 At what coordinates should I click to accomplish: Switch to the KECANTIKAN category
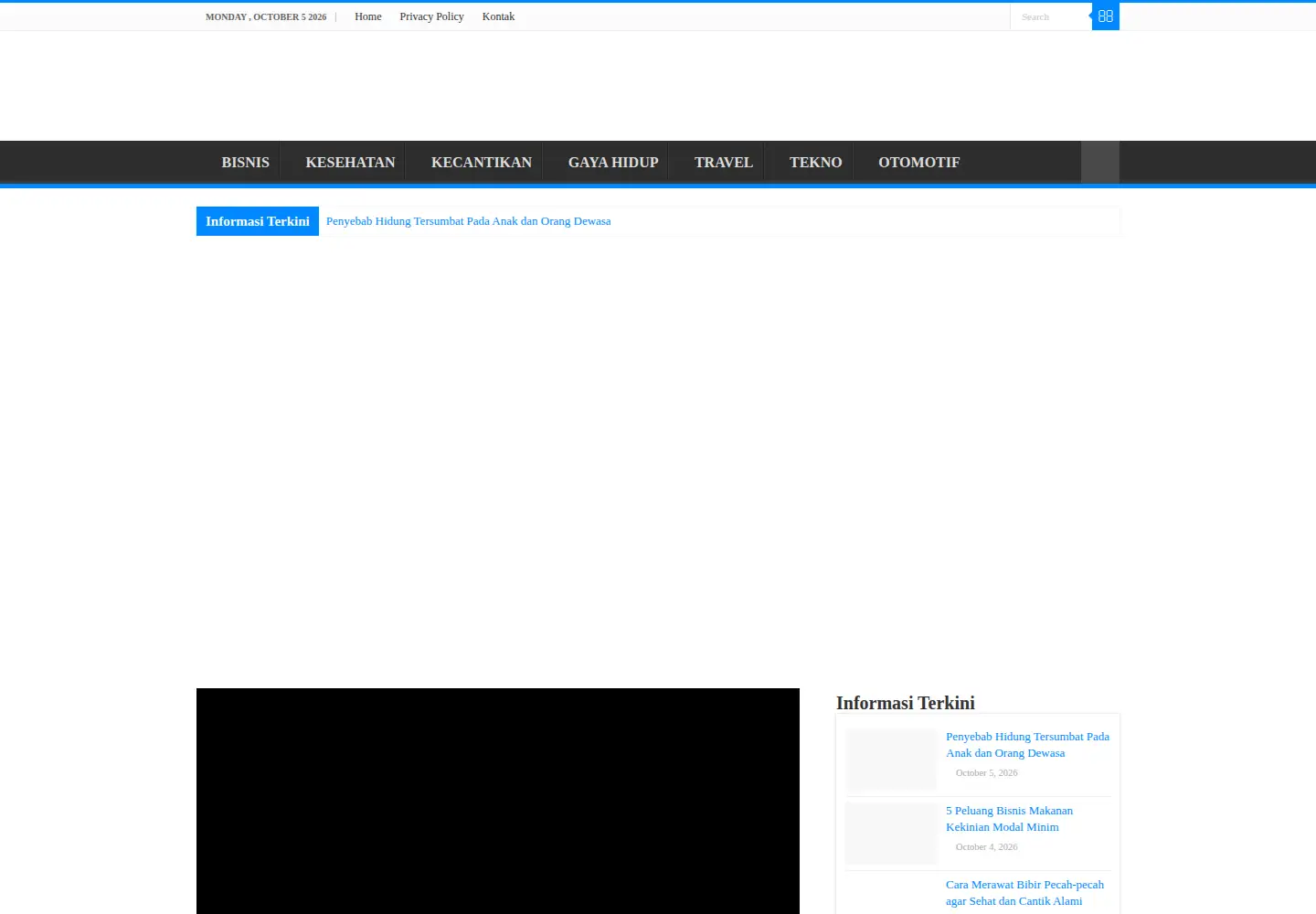coord(482,163)
